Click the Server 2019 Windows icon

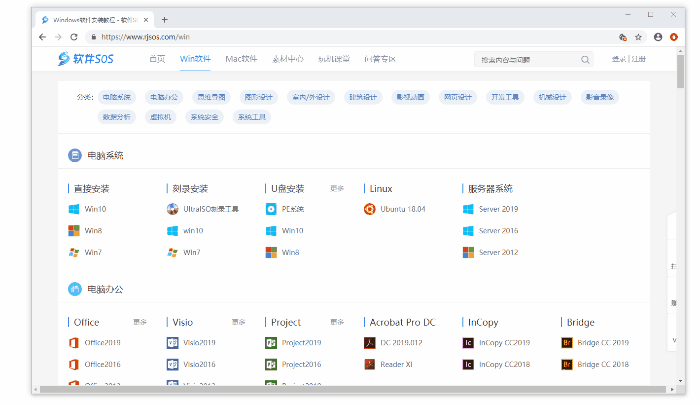(x=468, y=209)
